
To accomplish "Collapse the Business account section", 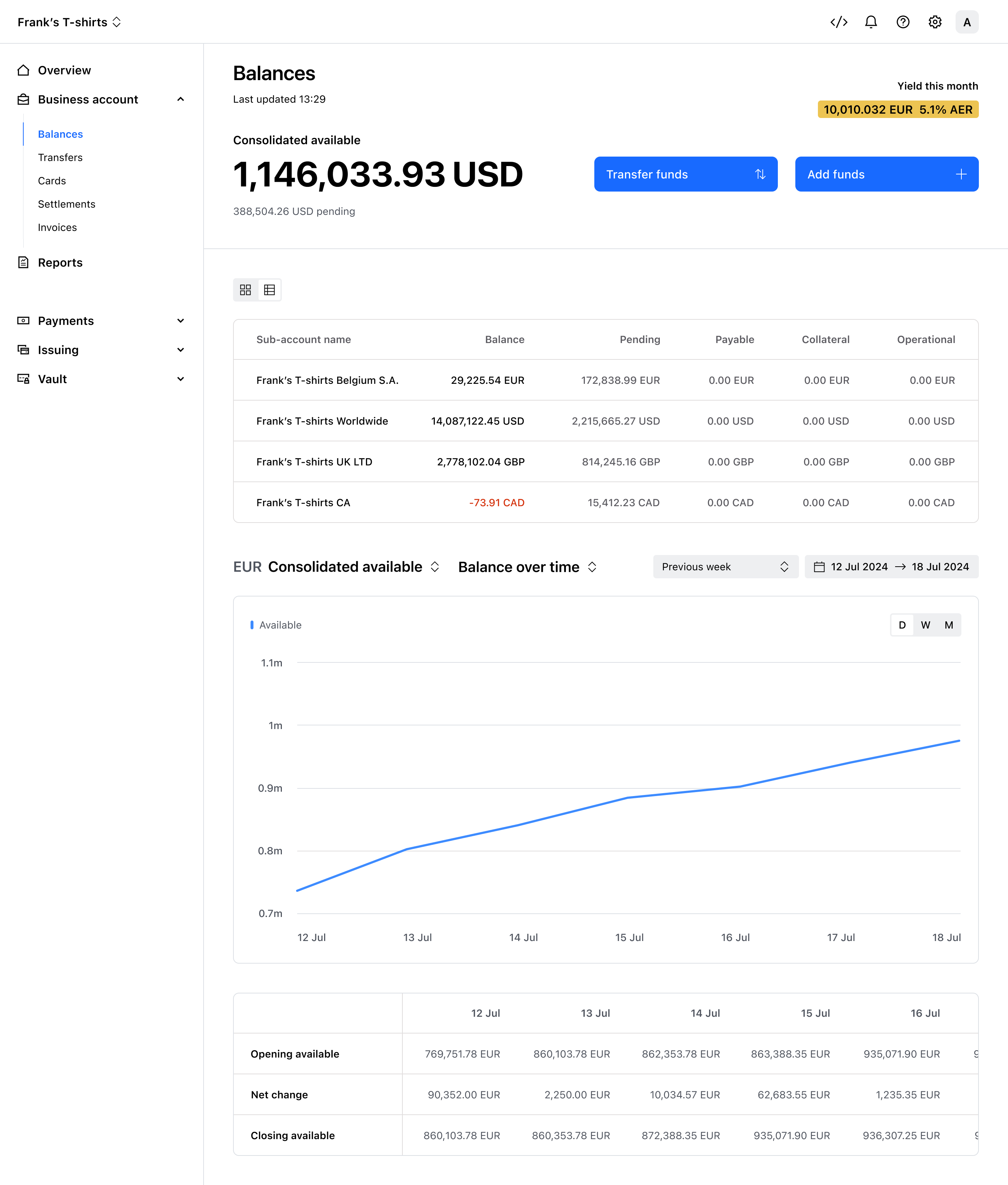I will click(181, 99).
